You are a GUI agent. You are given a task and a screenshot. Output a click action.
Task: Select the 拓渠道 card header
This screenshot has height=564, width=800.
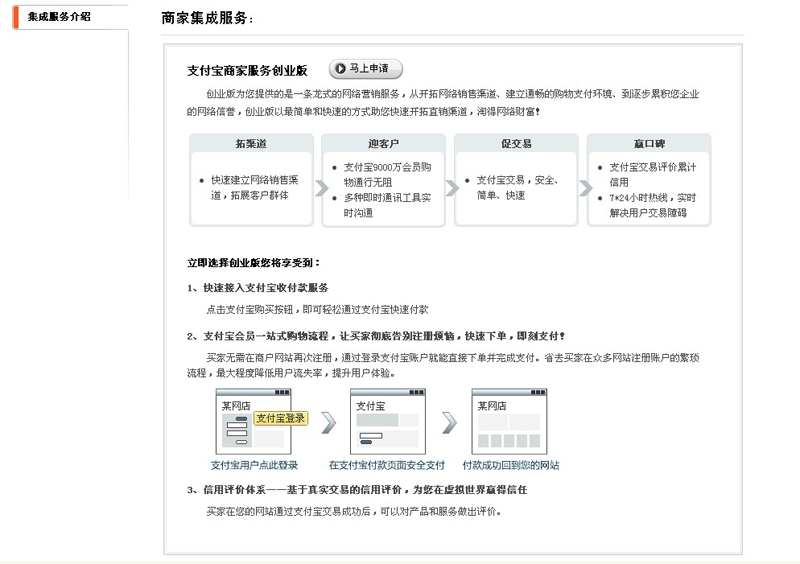click(x=251, y=143)
